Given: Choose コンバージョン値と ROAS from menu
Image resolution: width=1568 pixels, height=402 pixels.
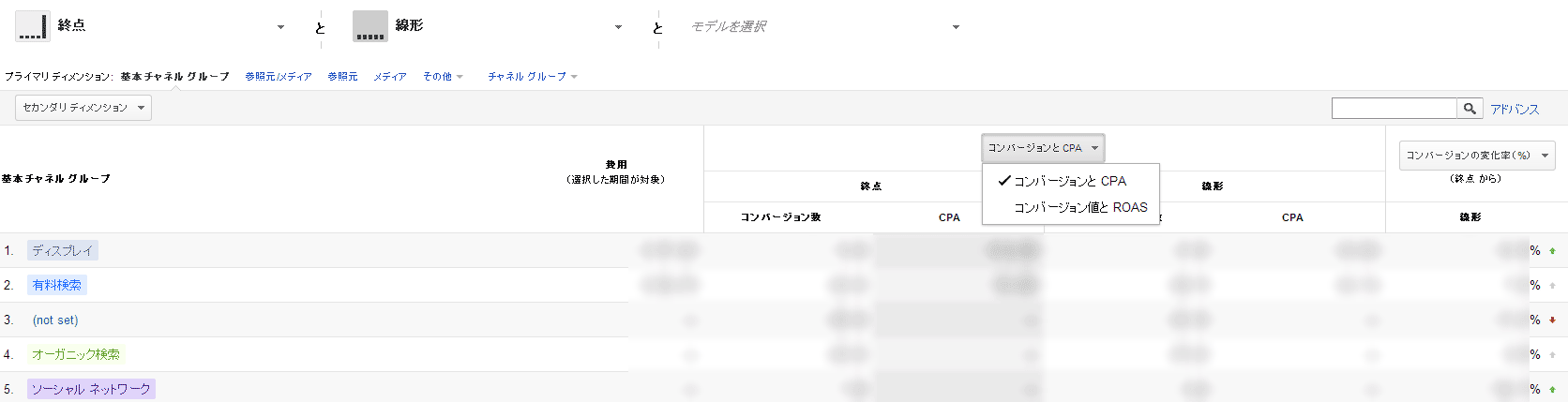Looking at the screenshot, I should (1080, 207).
